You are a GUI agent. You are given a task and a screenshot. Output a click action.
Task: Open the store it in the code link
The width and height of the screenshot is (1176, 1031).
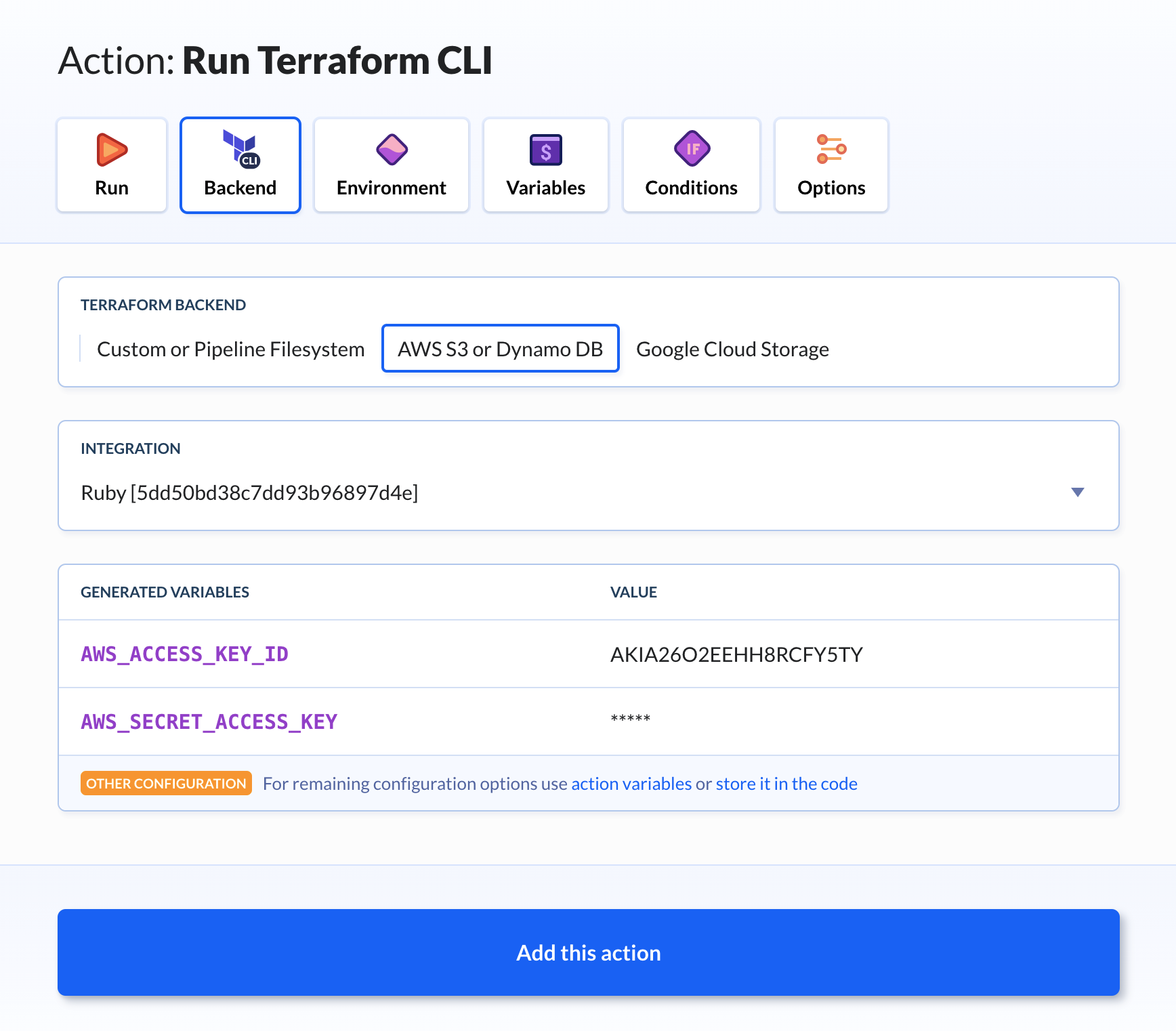point(786,784)
